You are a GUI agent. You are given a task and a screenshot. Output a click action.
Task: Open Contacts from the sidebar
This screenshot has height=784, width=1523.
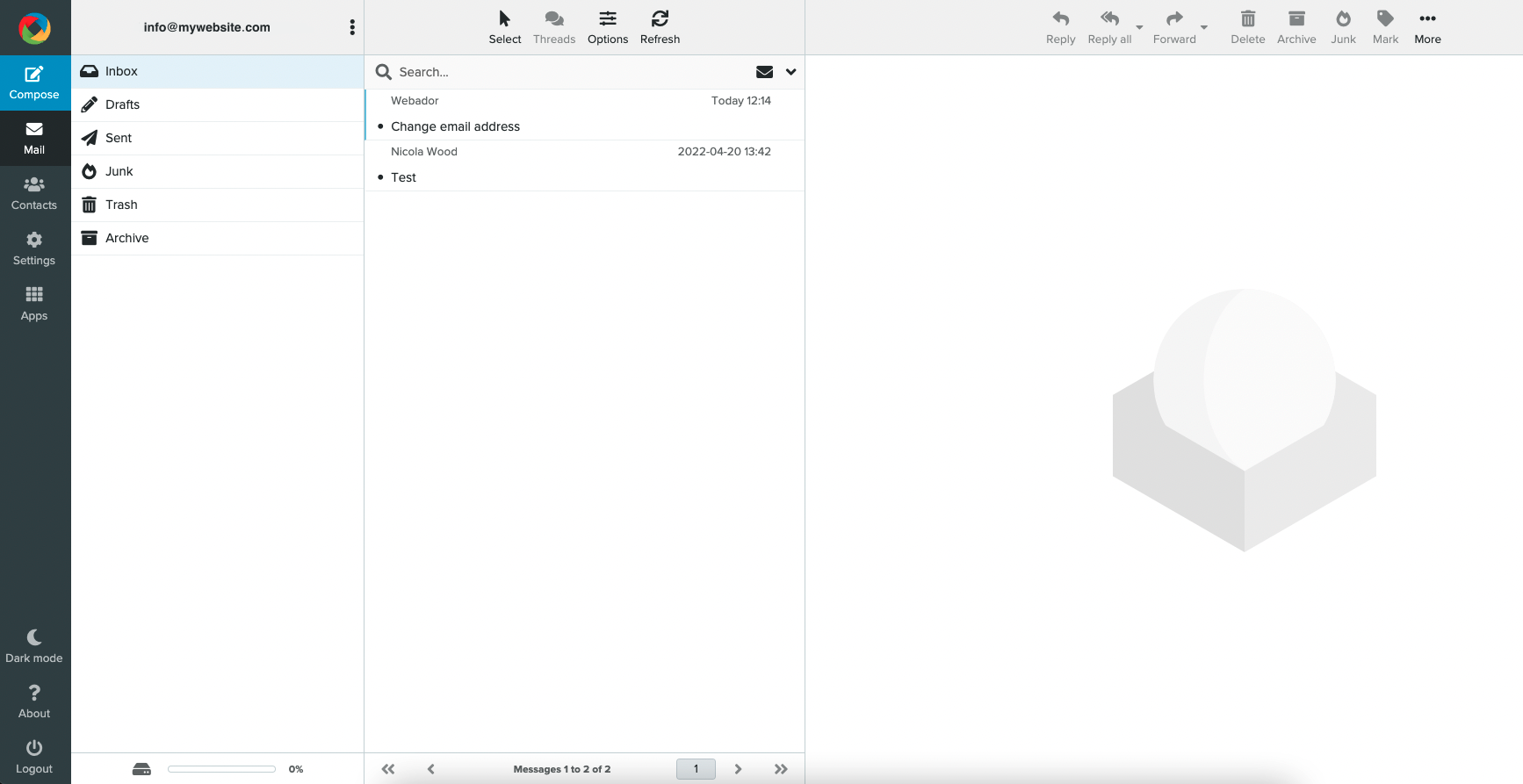(x=34, y=193)
